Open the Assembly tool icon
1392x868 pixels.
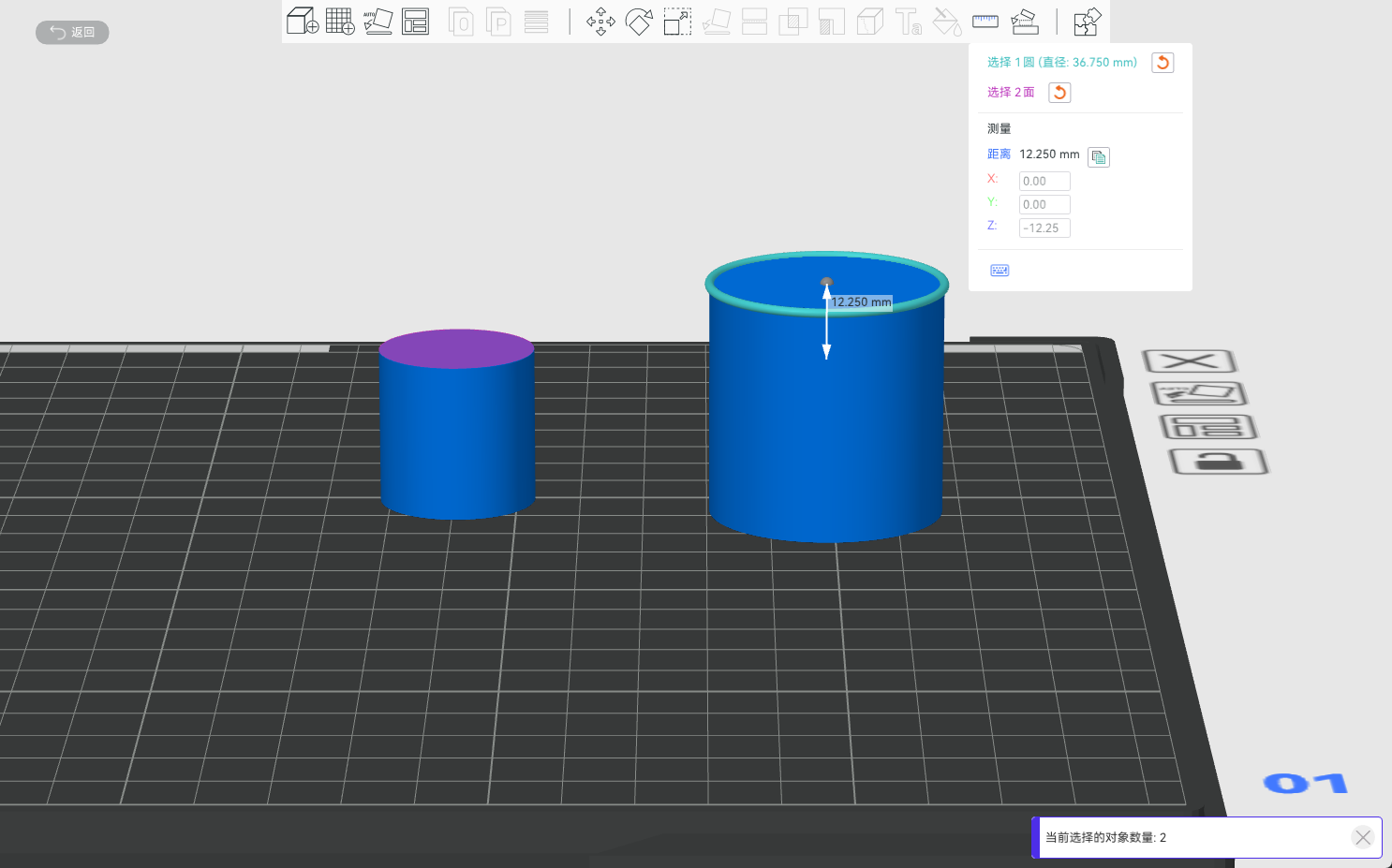pyautogui.click(x=1025, y=22)
